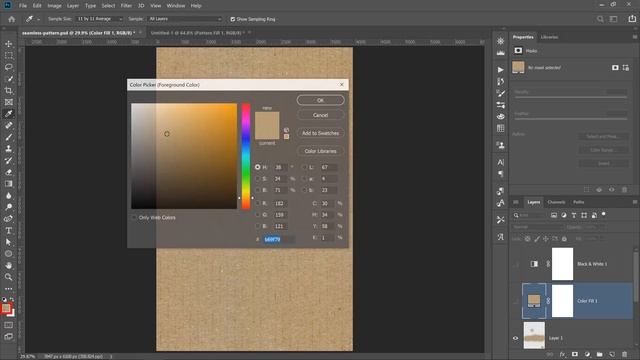Screen dimensions: 640x360
Task: Select the Zoom magnifier tool
Action: pyautogui.click(x=9, y=277)
